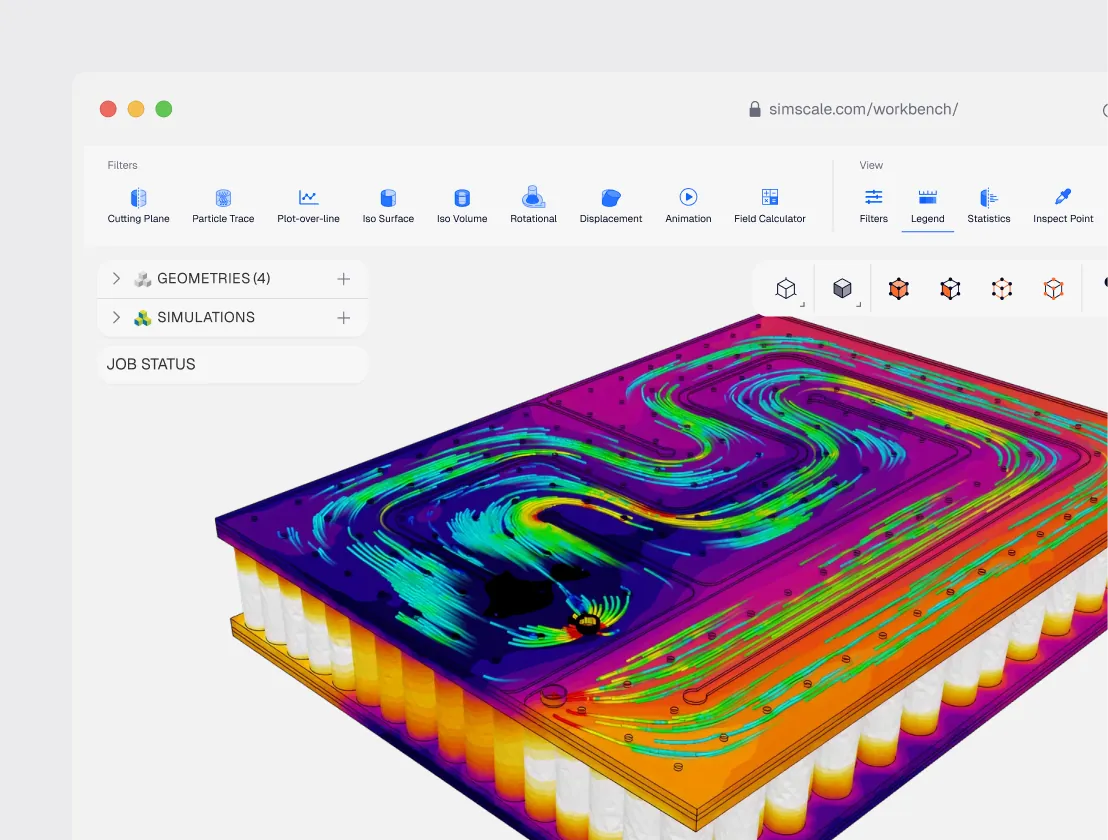Open the JOB STATUS panel
Screen dimensions: 1108x840
[232, 365]
